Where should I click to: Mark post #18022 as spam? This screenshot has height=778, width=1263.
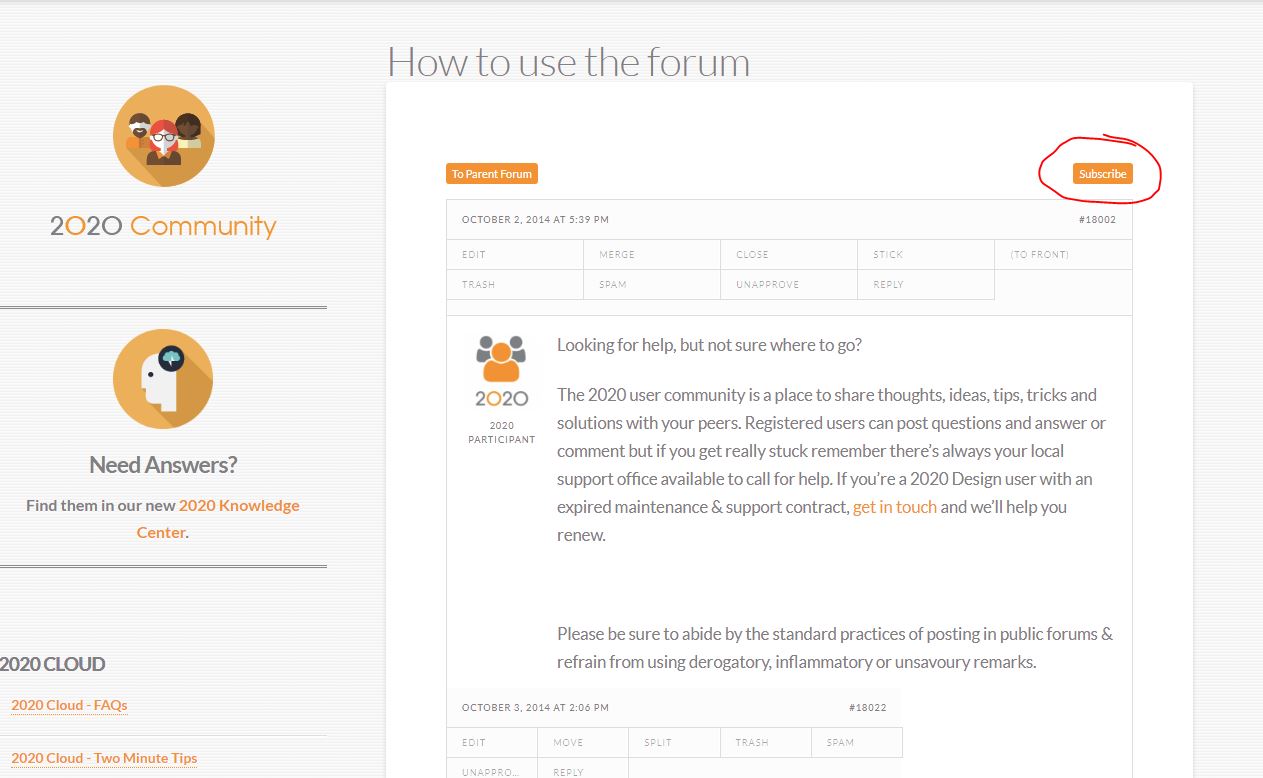tap(840, 743)
